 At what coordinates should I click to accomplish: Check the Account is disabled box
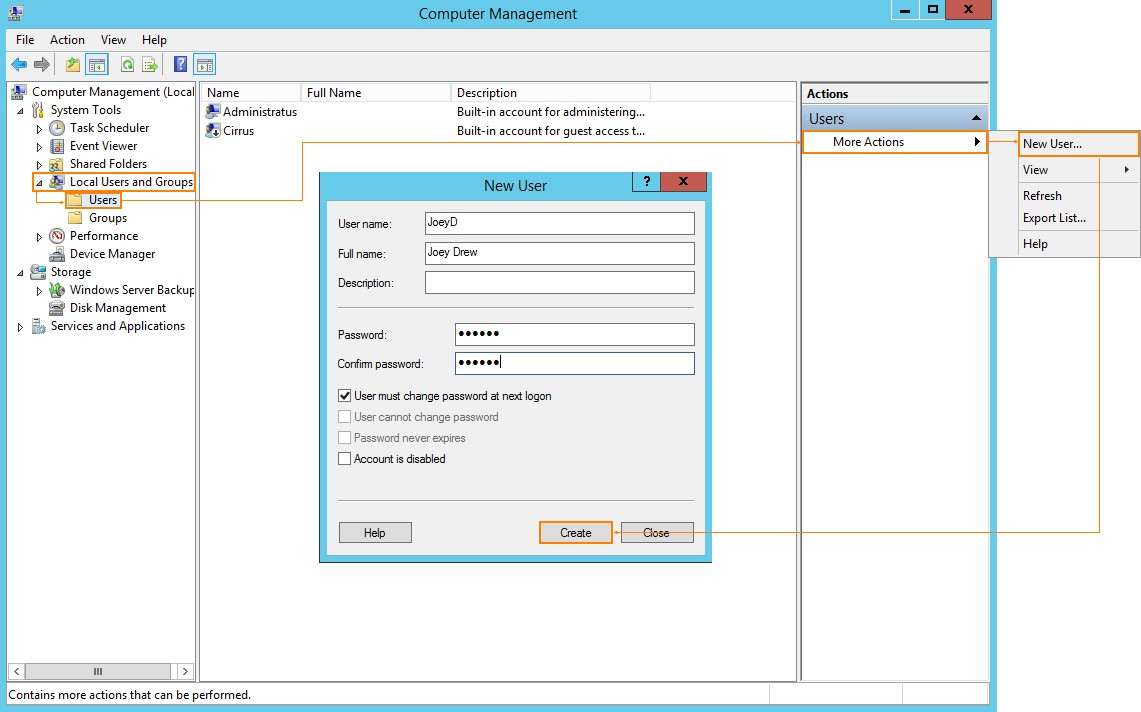click(x=345, y=459)
